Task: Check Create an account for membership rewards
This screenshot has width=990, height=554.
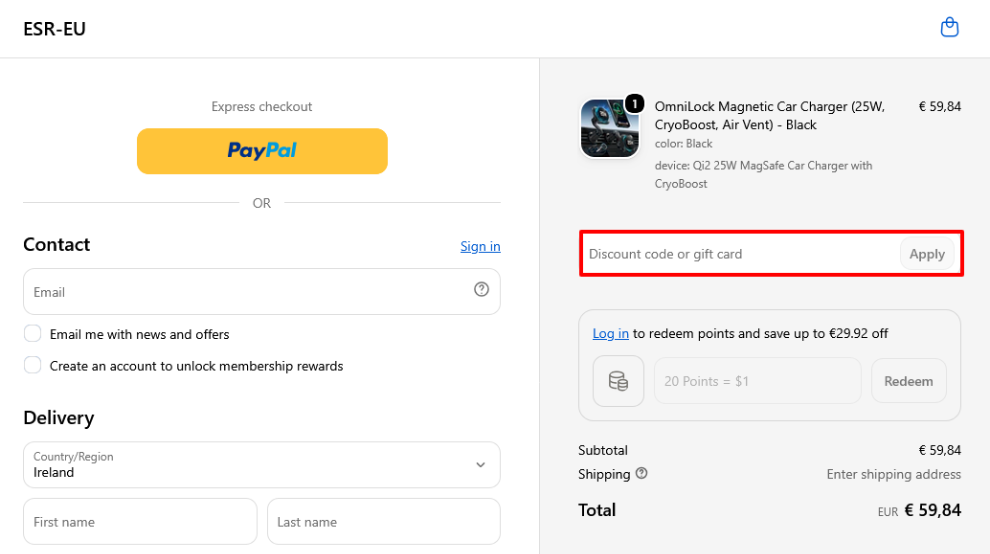Action: pos(32,365)
